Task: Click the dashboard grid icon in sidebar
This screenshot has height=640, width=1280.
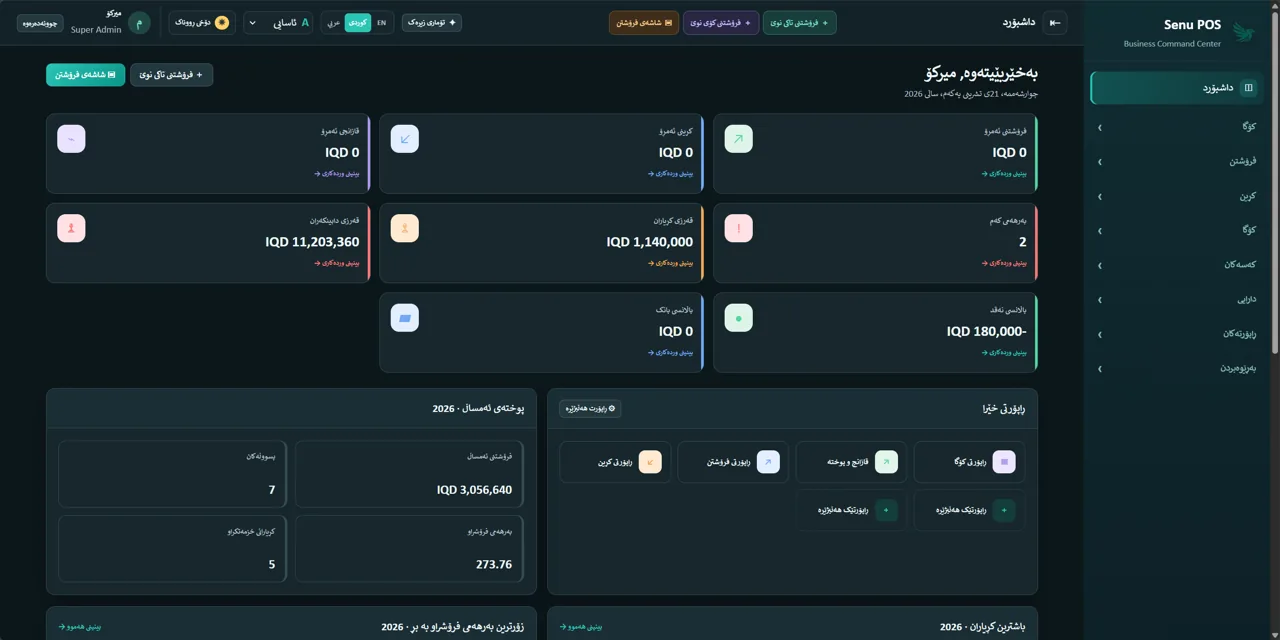Action: 1248,88
